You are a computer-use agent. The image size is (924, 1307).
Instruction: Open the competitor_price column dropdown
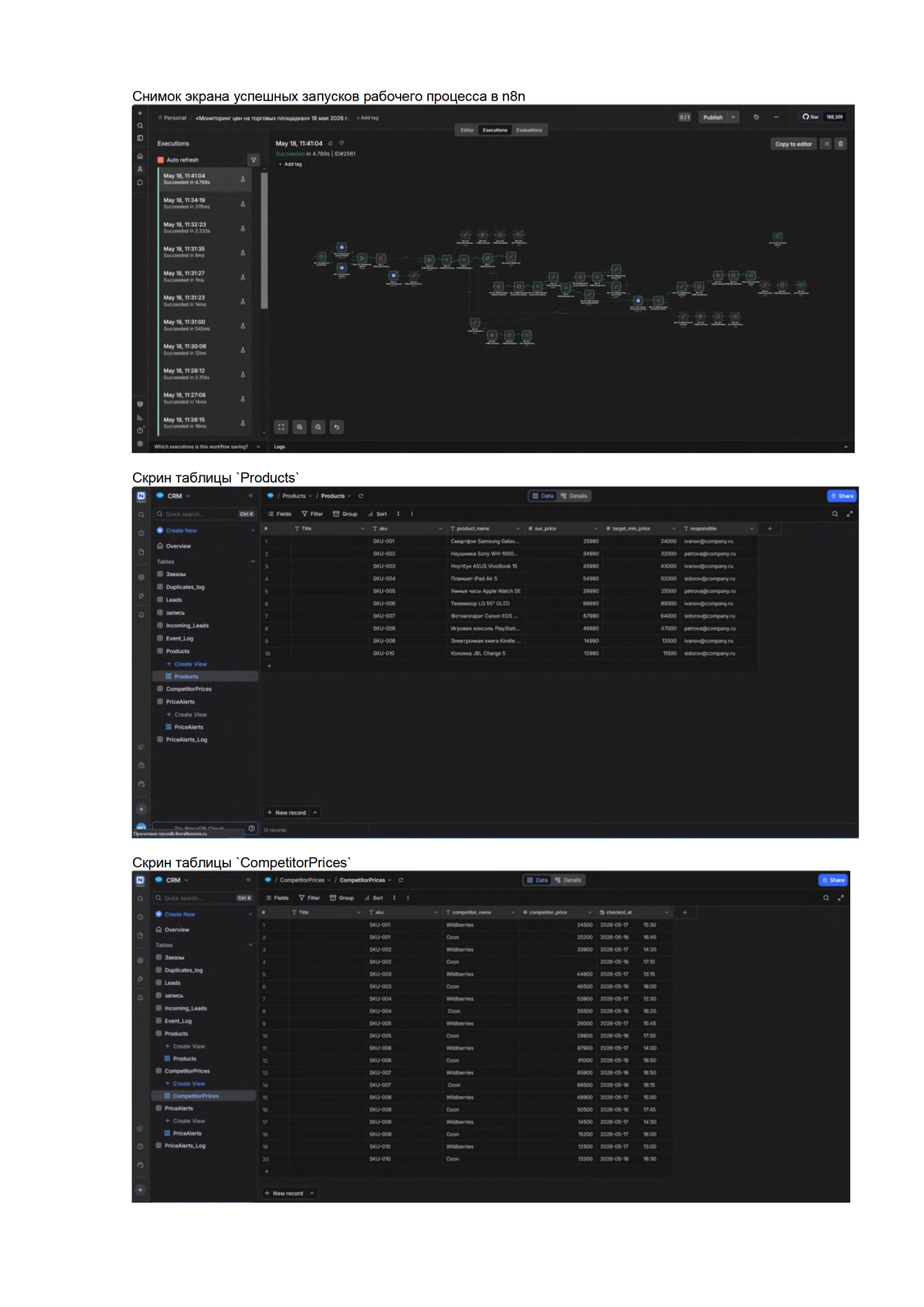point(590,912)
